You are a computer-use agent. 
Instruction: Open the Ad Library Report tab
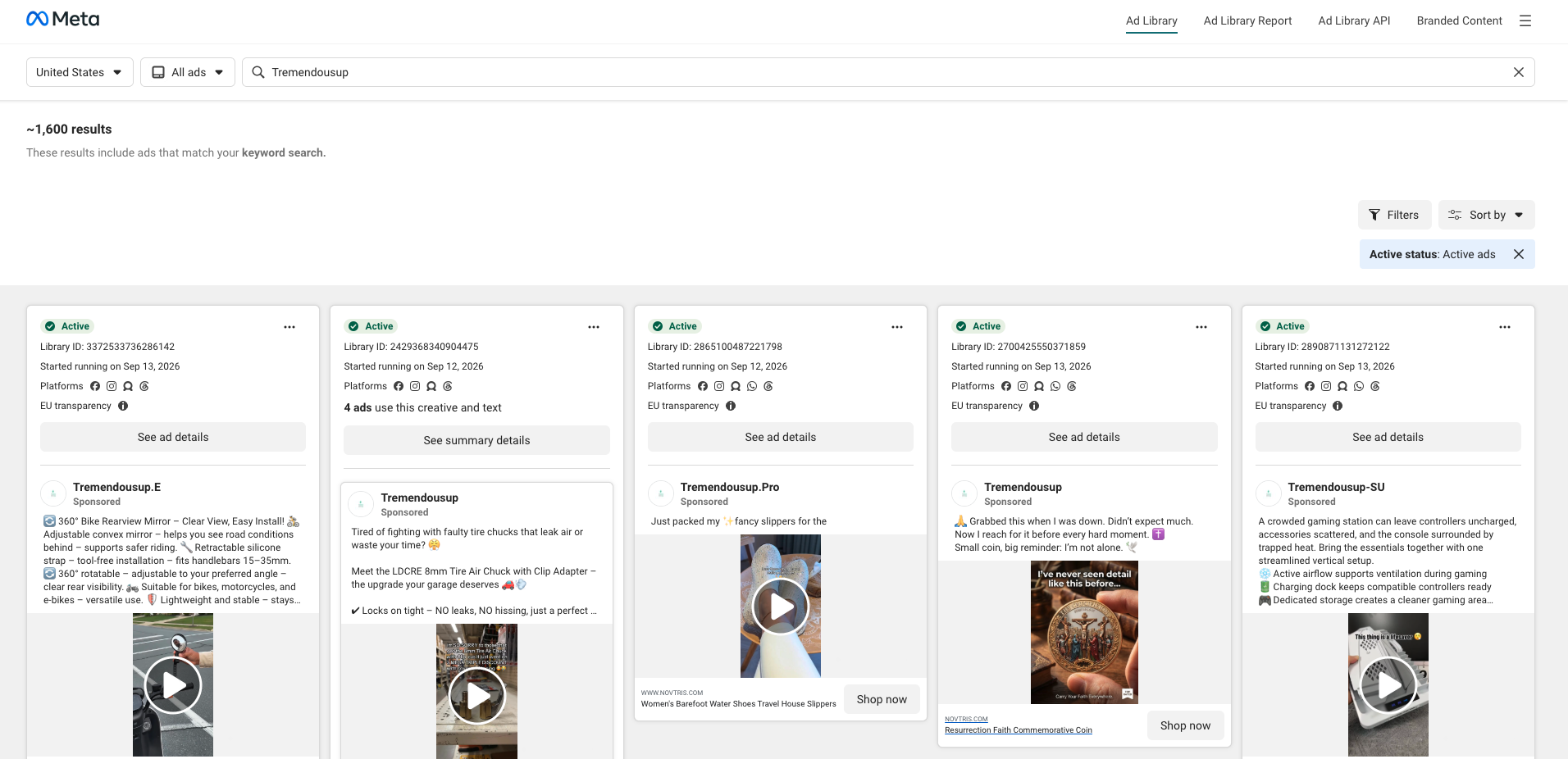[1247, 20]
